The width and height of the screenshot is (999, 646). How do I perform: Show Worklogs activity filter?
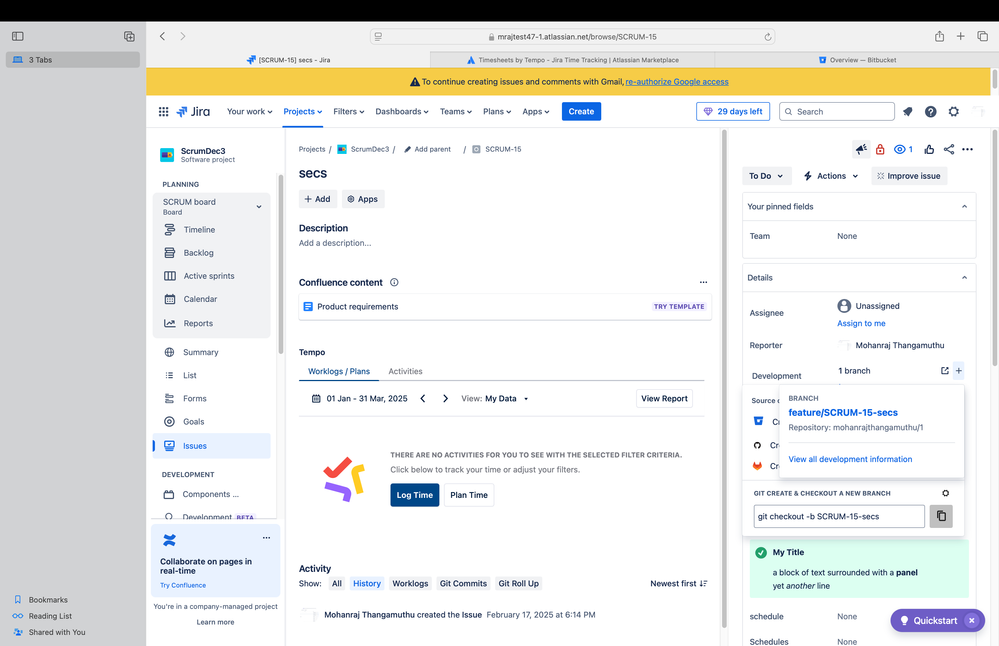(410, 584)
